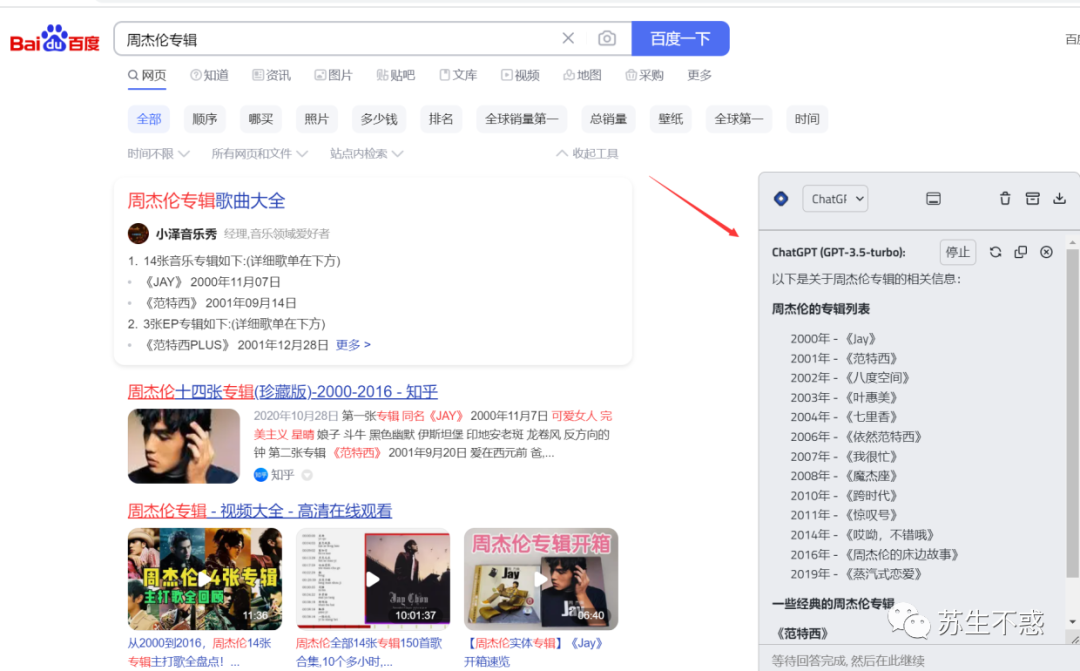Click the scrollbar down arrow in panel
The width and height of the screenshot is (1080, 671).
[x=1072, y=621]
